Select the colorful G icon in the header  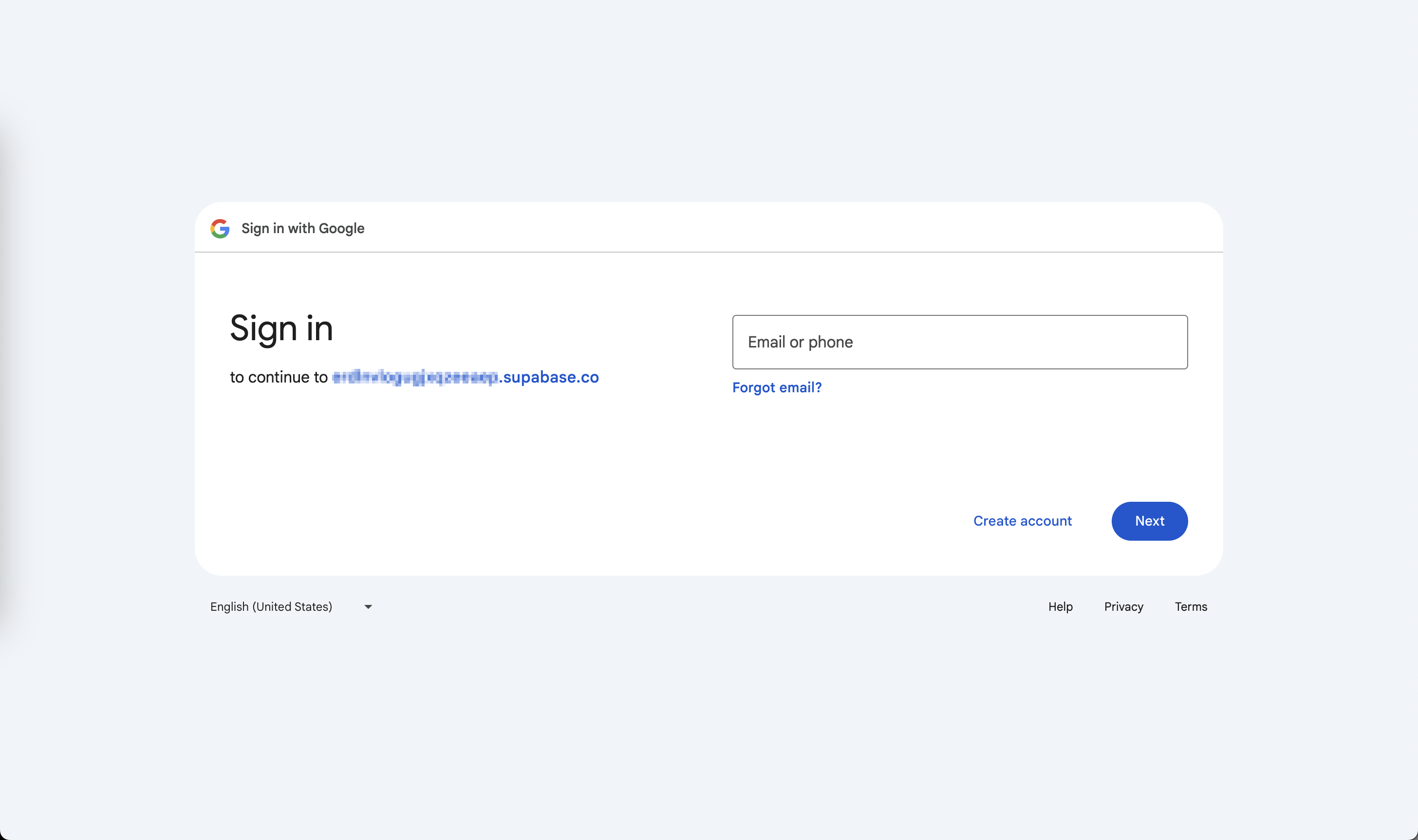pyautogui.click(x=220, y=229)
